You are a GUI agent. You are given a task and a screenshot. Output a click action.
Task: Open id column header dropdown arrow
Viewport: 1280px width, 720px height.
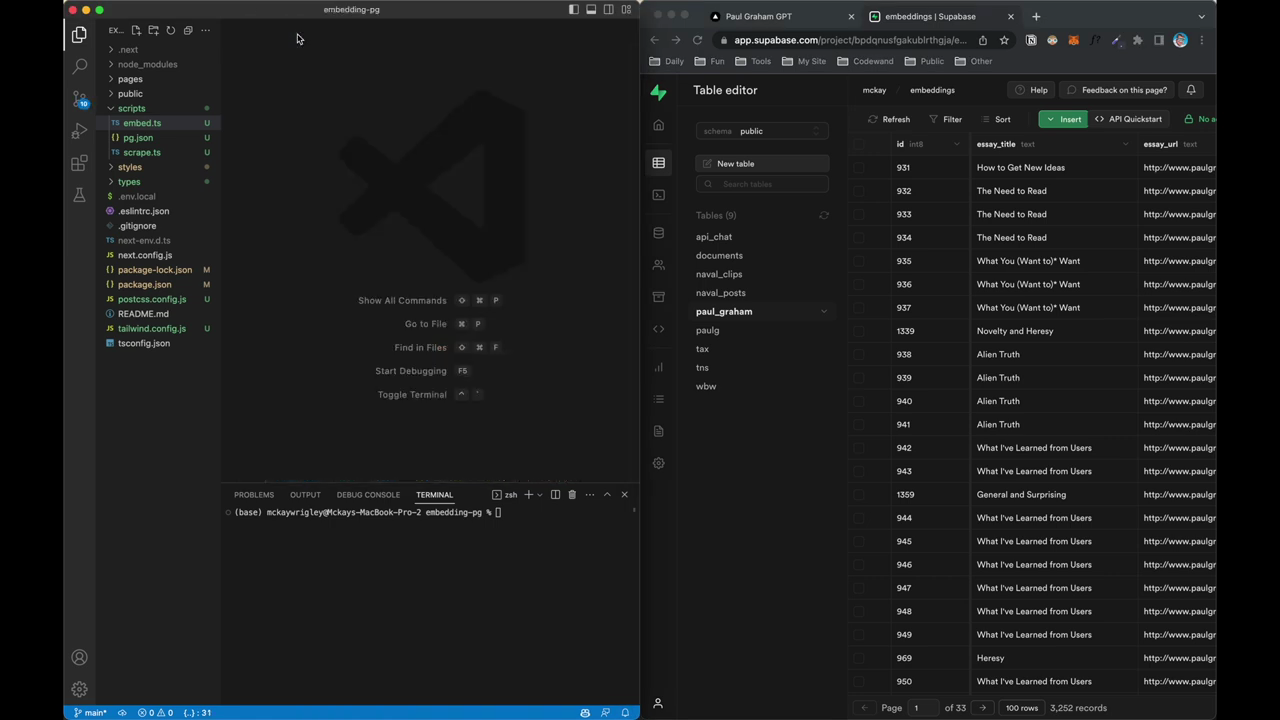click(956, 144)
